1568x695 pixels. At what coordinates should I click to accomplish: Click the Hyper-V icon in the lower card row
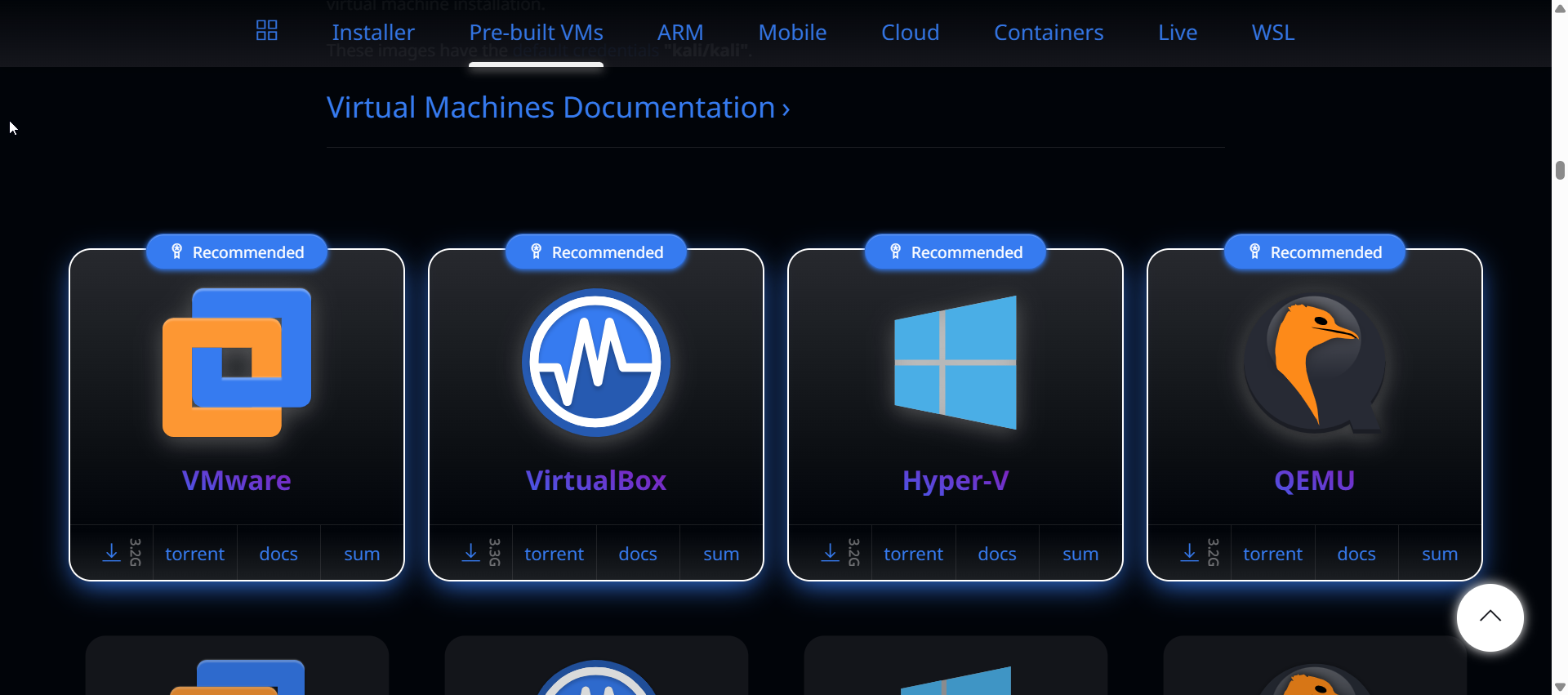955,680
